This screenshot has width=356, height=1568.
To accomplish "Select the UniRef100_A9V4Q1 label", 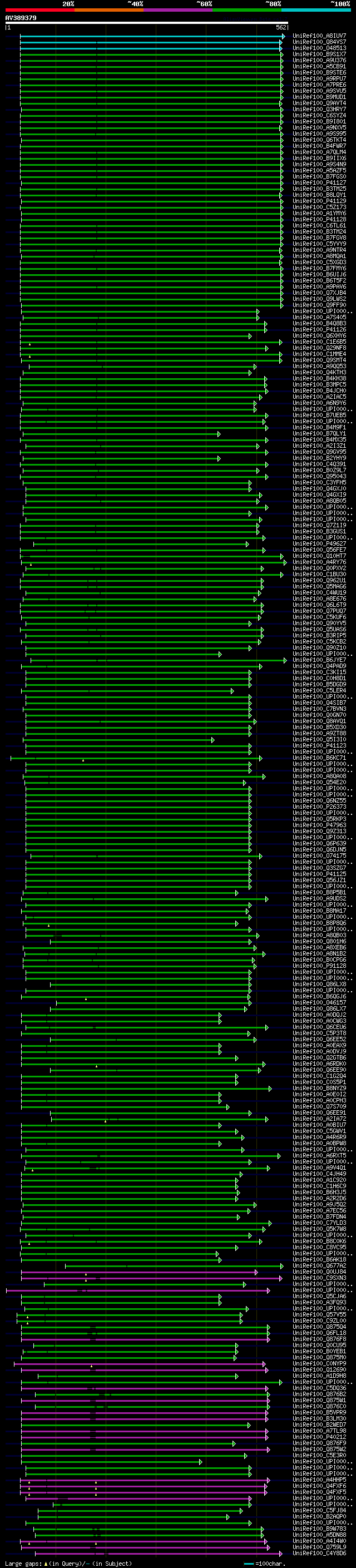I will (x=319, y=1168).
